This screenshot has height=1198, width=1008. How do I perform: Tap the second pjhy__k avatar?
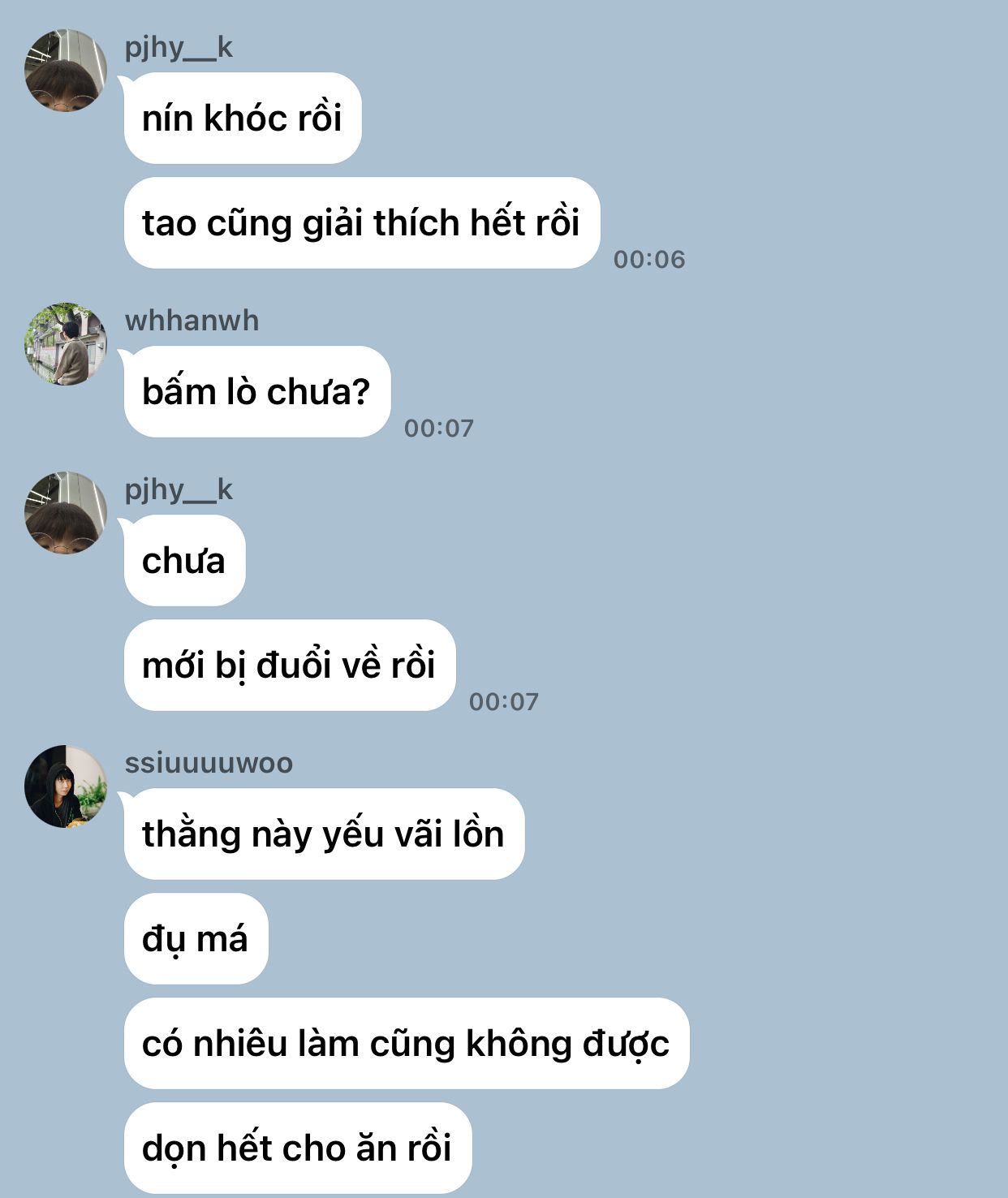[66, 513]
